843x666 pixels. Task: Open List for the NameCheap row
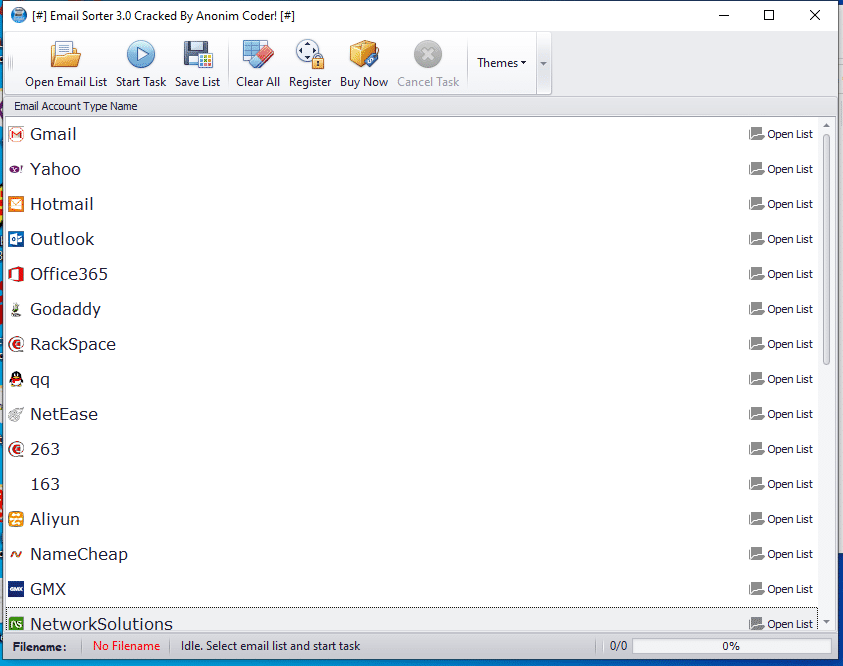(781, 554)
